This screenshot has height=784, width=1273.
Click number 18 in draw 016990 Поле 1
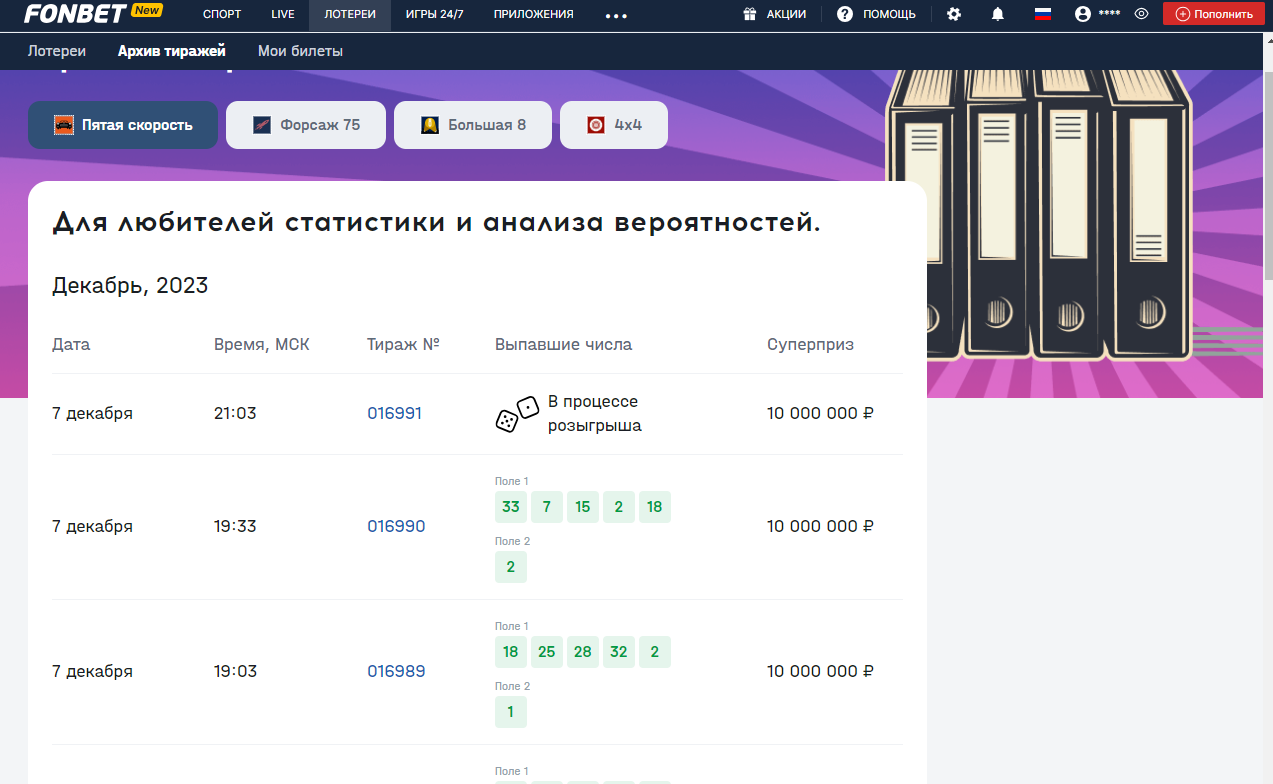point(655,507)
